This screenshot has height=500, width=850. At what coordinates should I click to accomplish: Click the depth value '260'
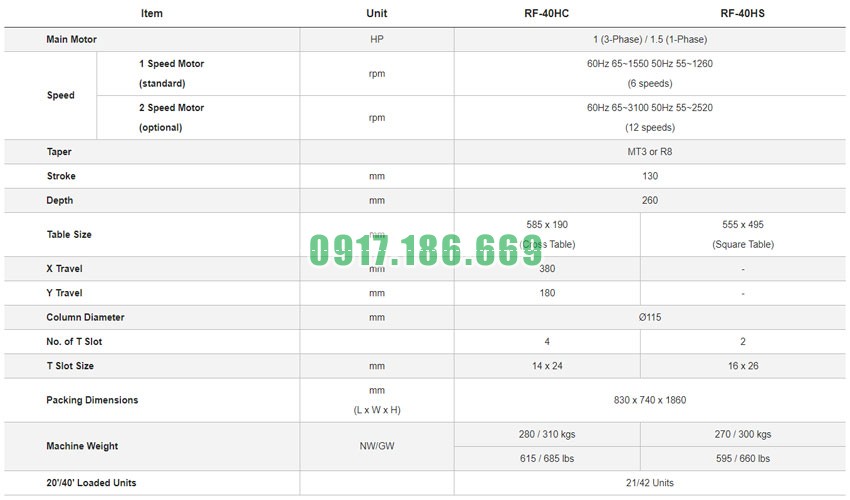coord(650,201)
